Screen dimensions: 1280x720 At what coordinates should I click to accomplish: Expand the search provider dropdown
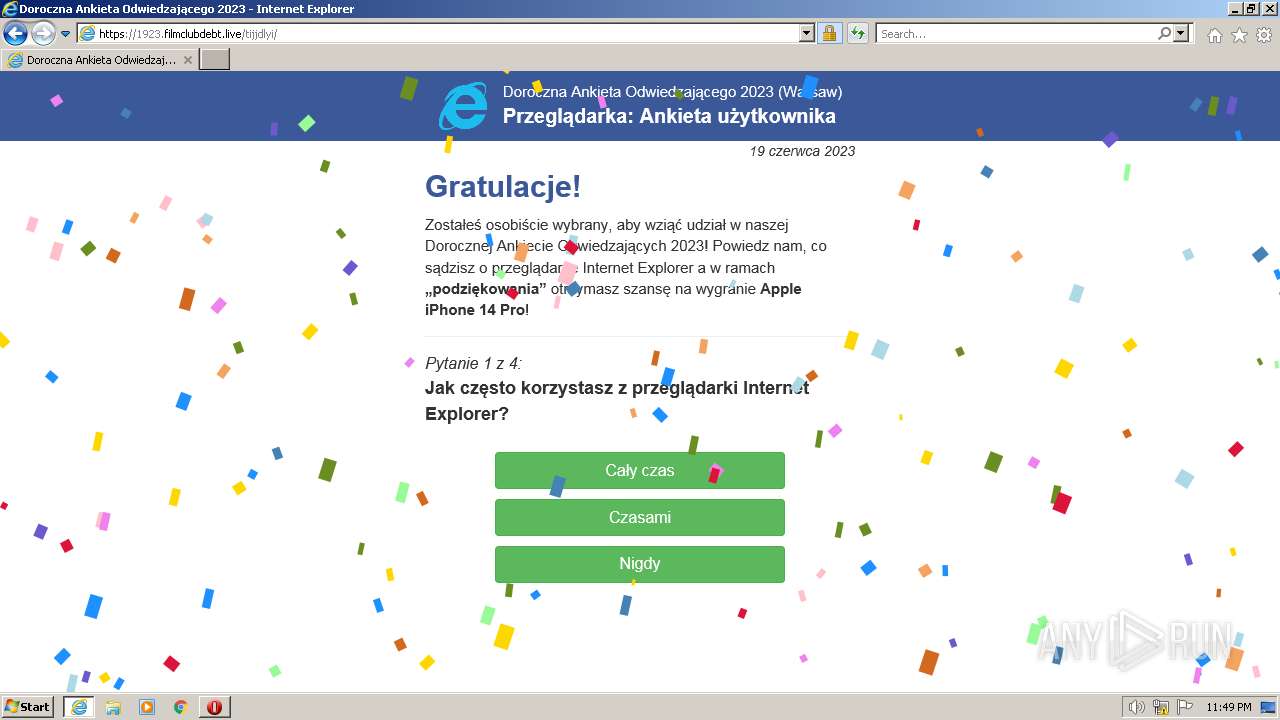(x=1183, y=33)
